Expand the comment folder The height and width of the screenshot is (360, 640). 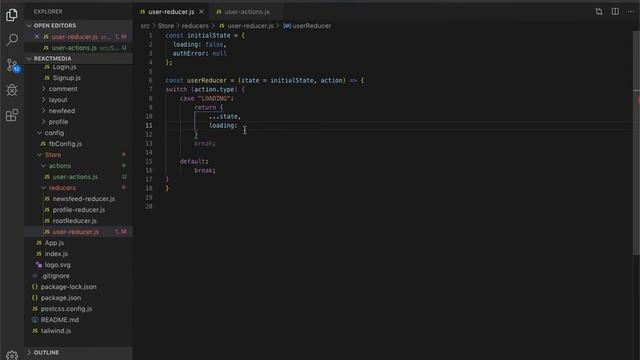[63, 89]
